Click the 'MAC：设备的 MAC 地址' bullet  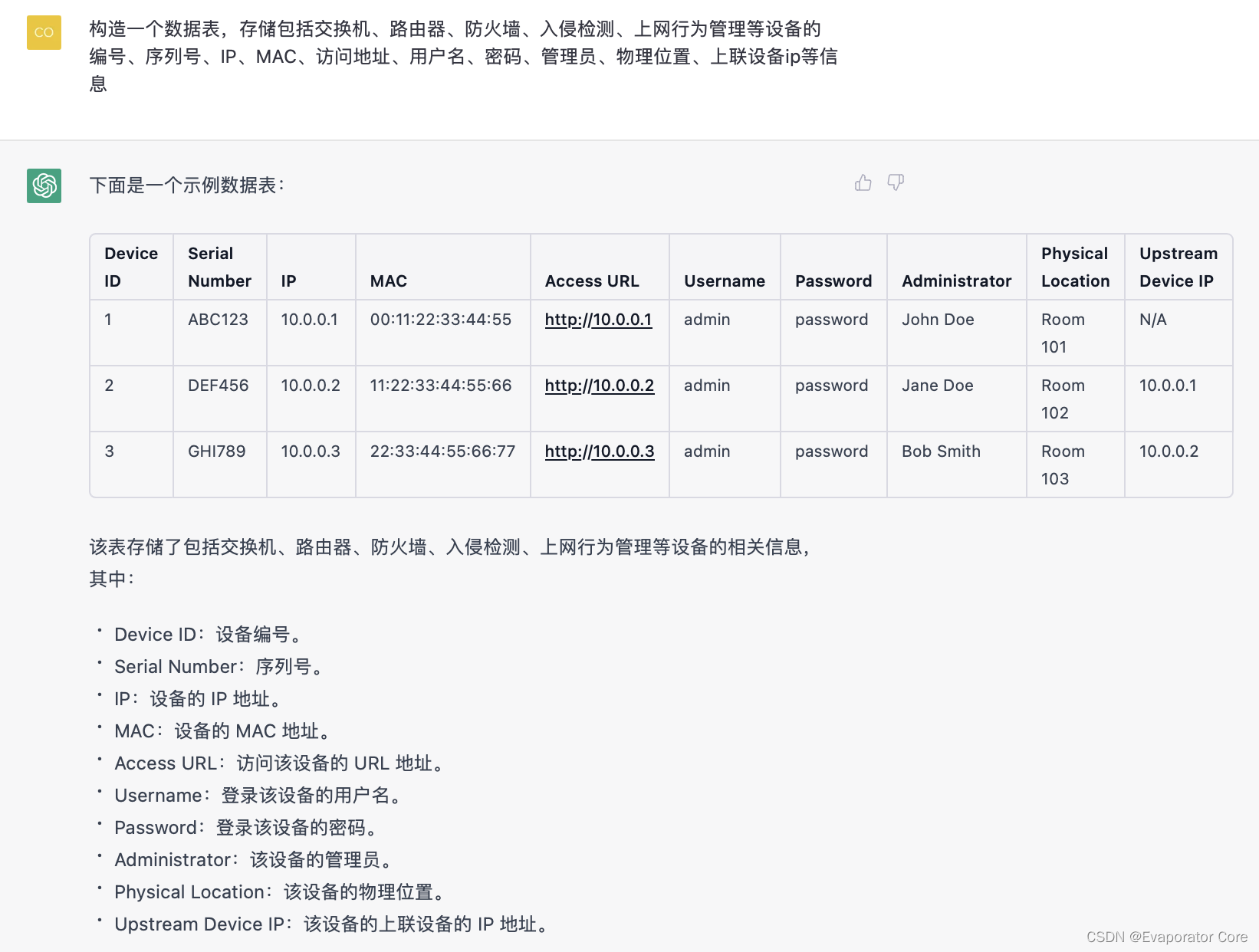tap(222, 731)
